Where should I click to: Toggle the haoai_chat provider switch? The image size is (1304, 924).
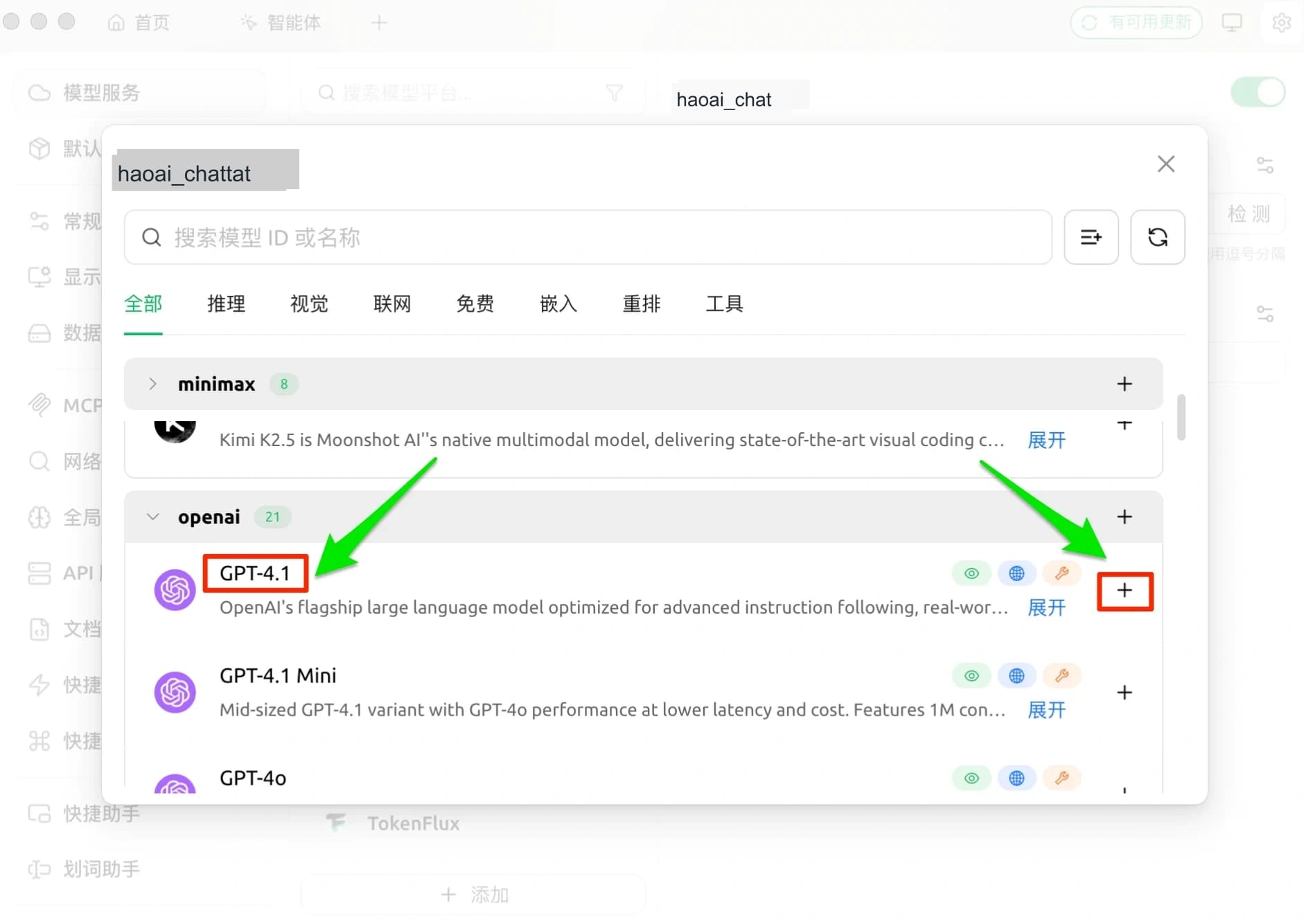click(x=1258, y=92)
